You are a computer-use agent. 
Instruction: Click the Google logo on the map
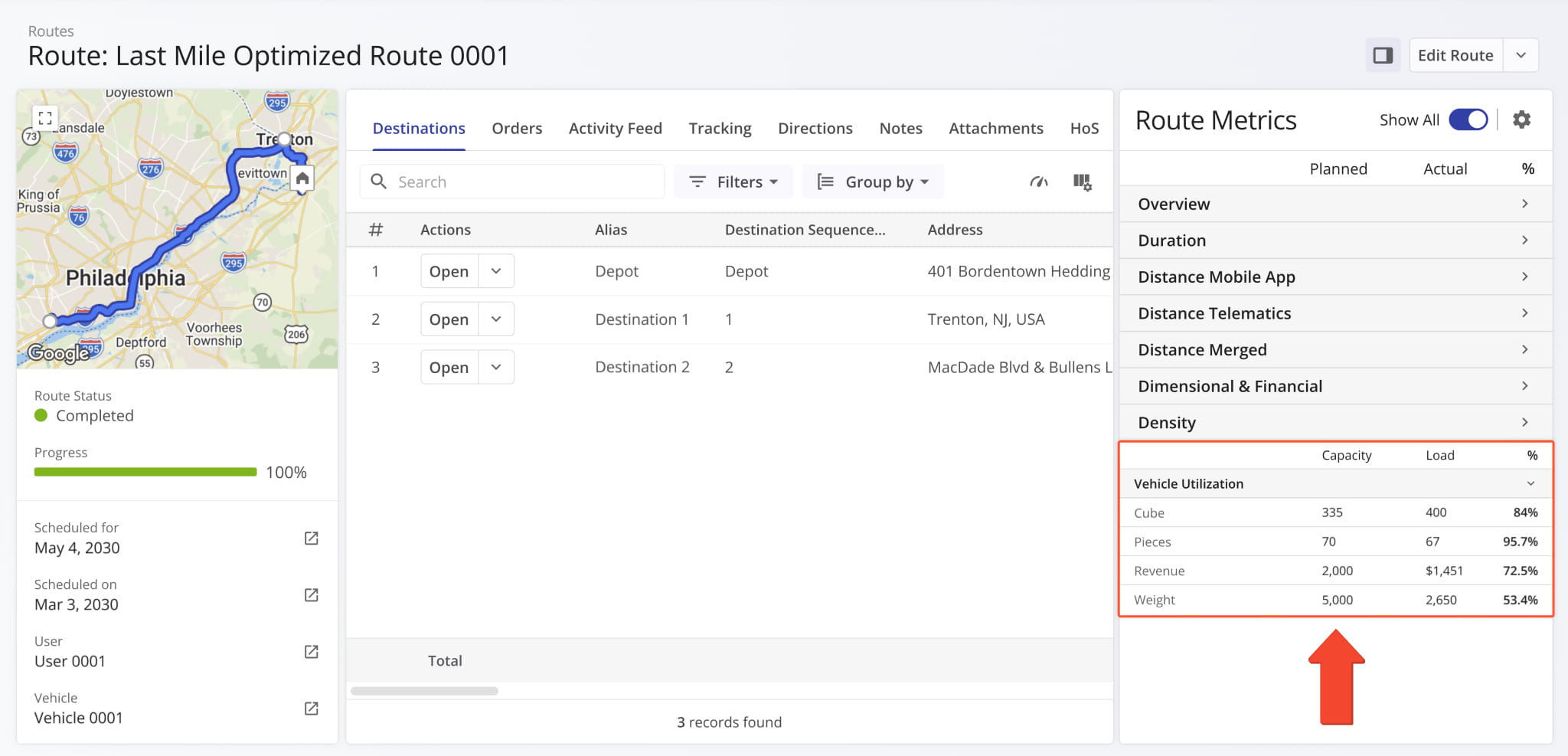click(57, 352)
